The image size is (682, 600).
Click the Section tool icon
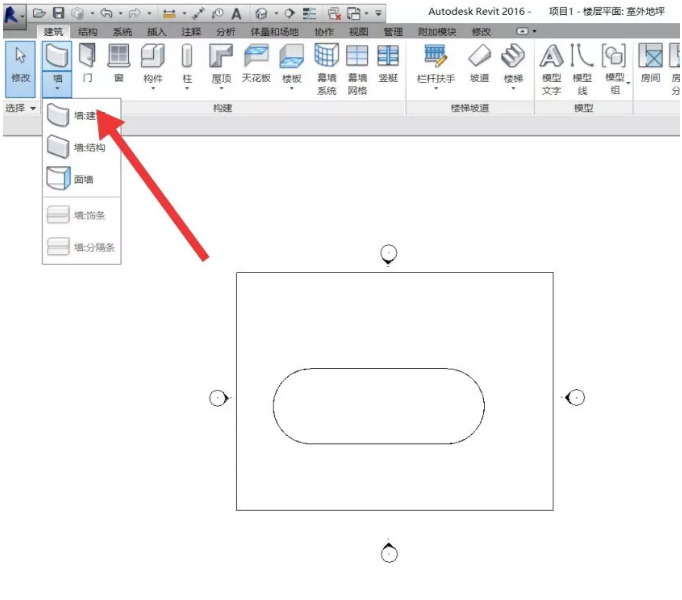click(x=289, y=14)
